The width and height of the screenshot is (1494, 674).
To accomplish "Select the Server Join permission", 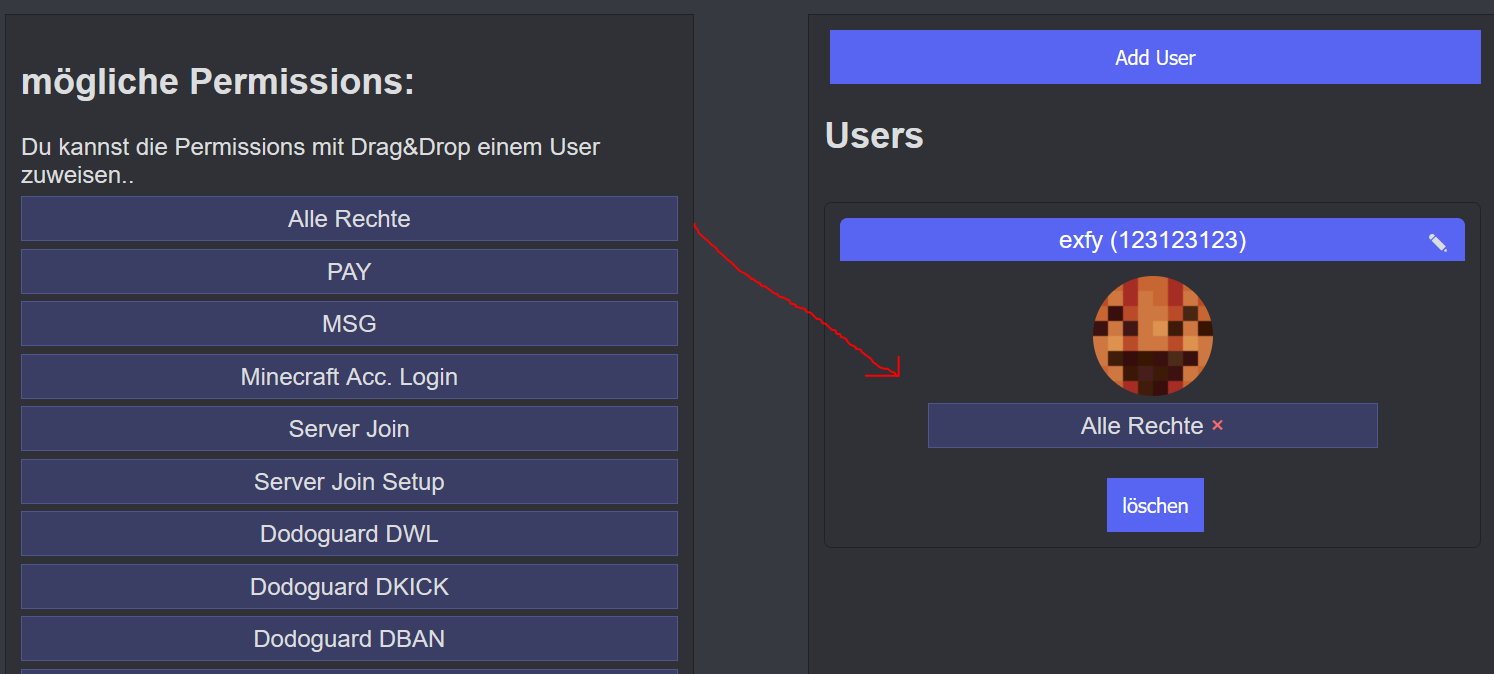I will pos(349,428).
